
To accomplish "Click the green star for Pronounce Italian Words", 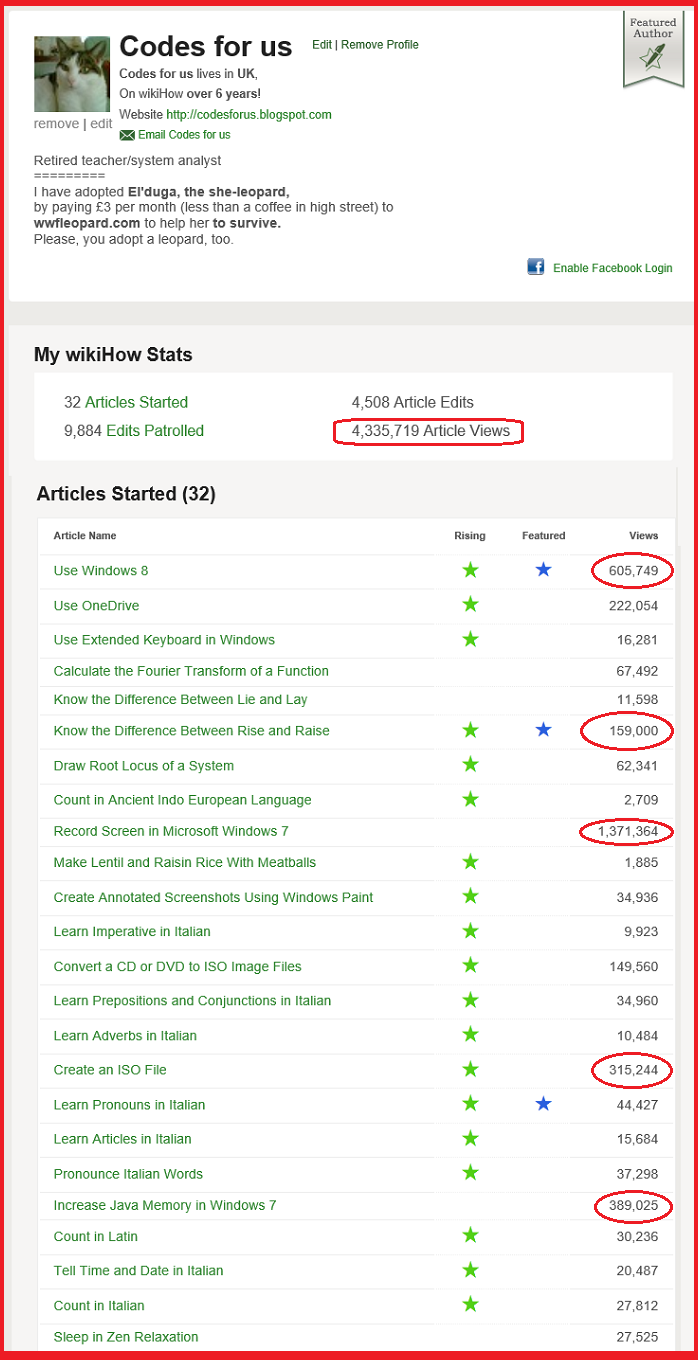I will tap(470, 1173).
